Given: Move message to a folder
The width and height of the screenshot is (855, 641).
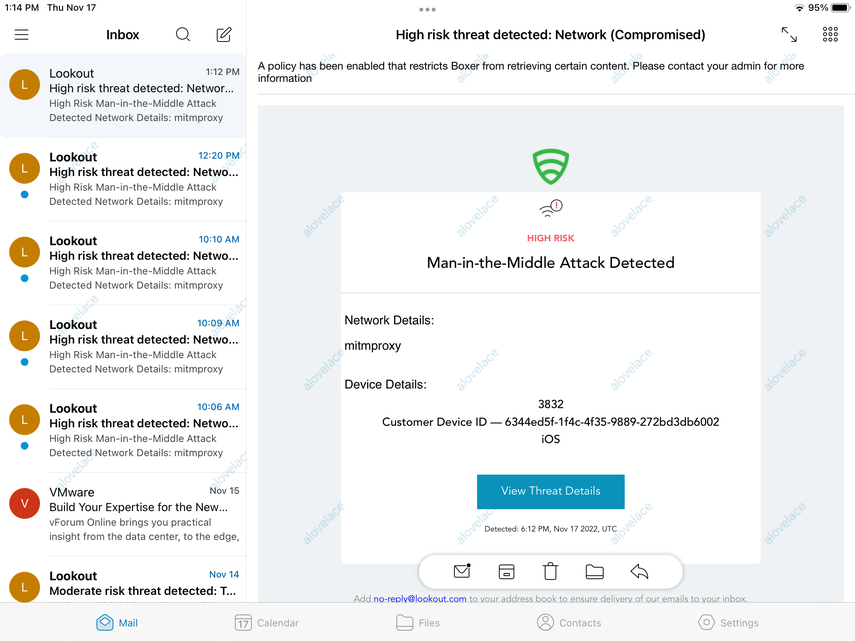Looking at the screenshot, I should click(595, 572).
